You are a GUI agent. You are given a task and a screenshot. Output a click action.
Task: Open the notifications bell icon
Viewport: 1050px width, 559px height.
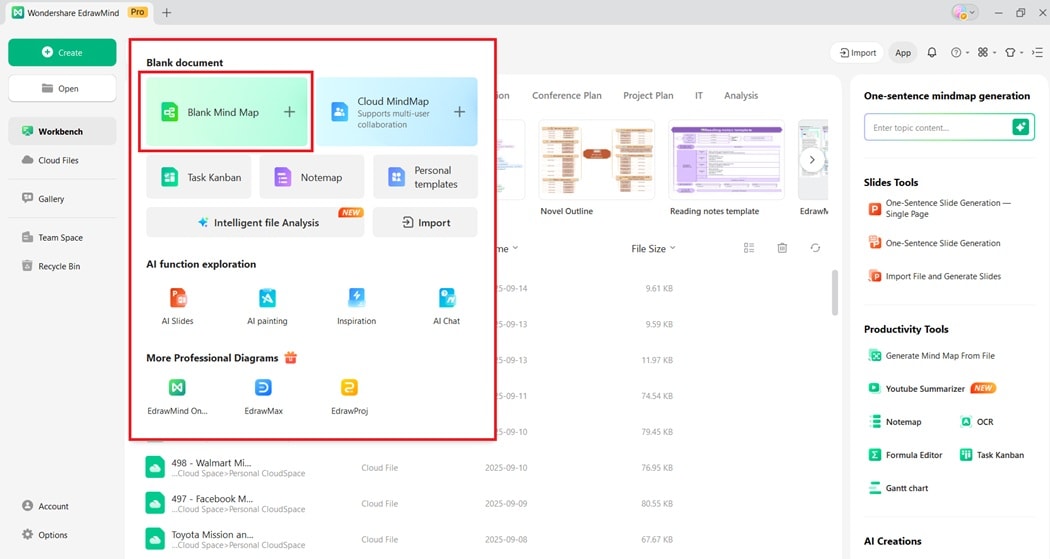tap(931, 52)
